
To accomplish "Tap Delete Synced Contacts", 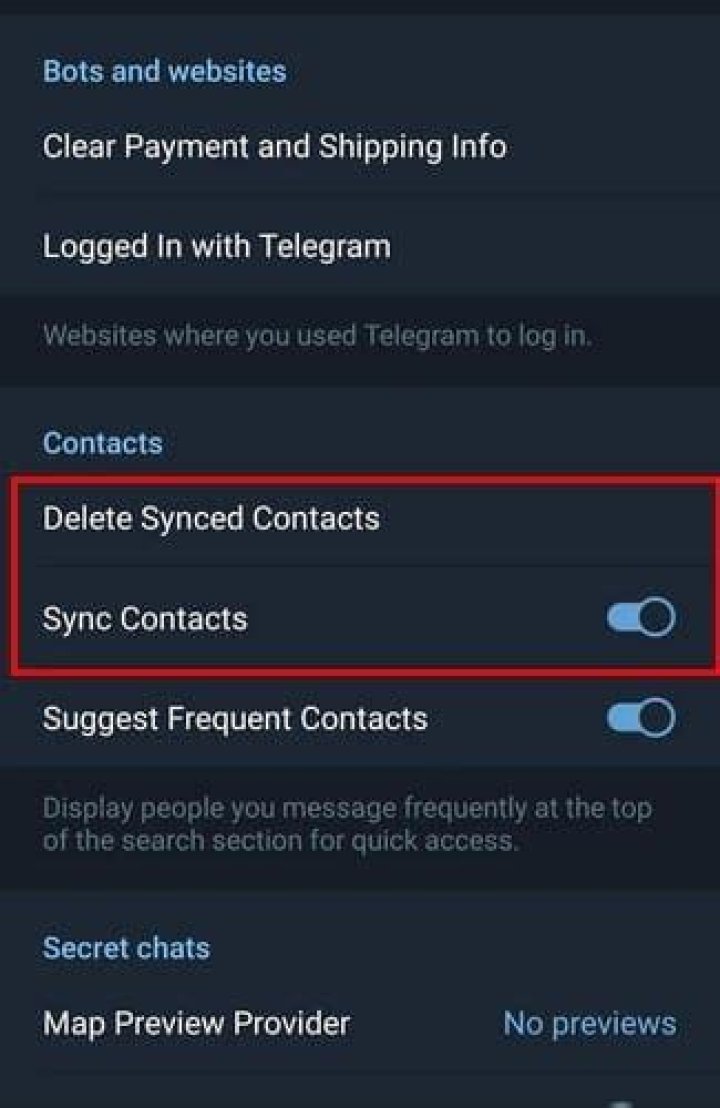I will coord(211,518).
